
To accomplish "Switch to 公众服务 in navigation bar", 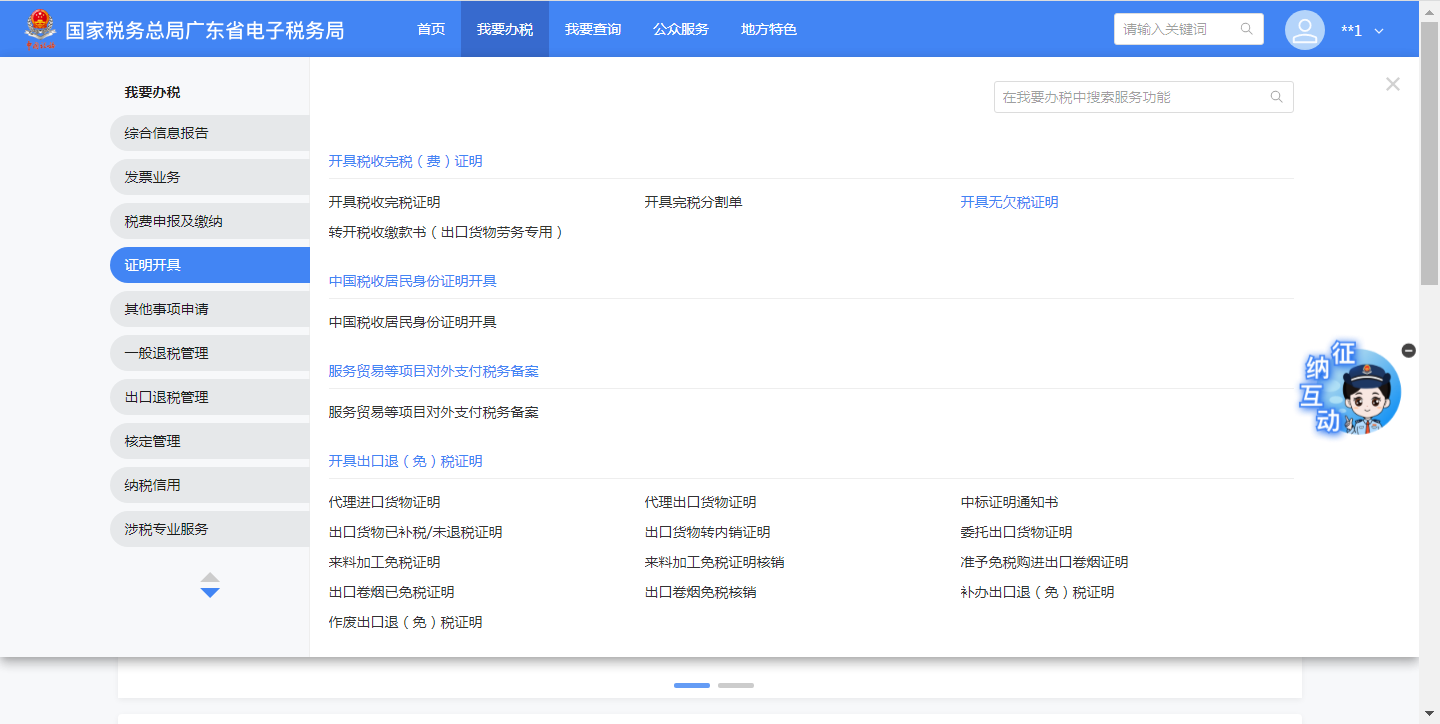I will coord(680,29).
